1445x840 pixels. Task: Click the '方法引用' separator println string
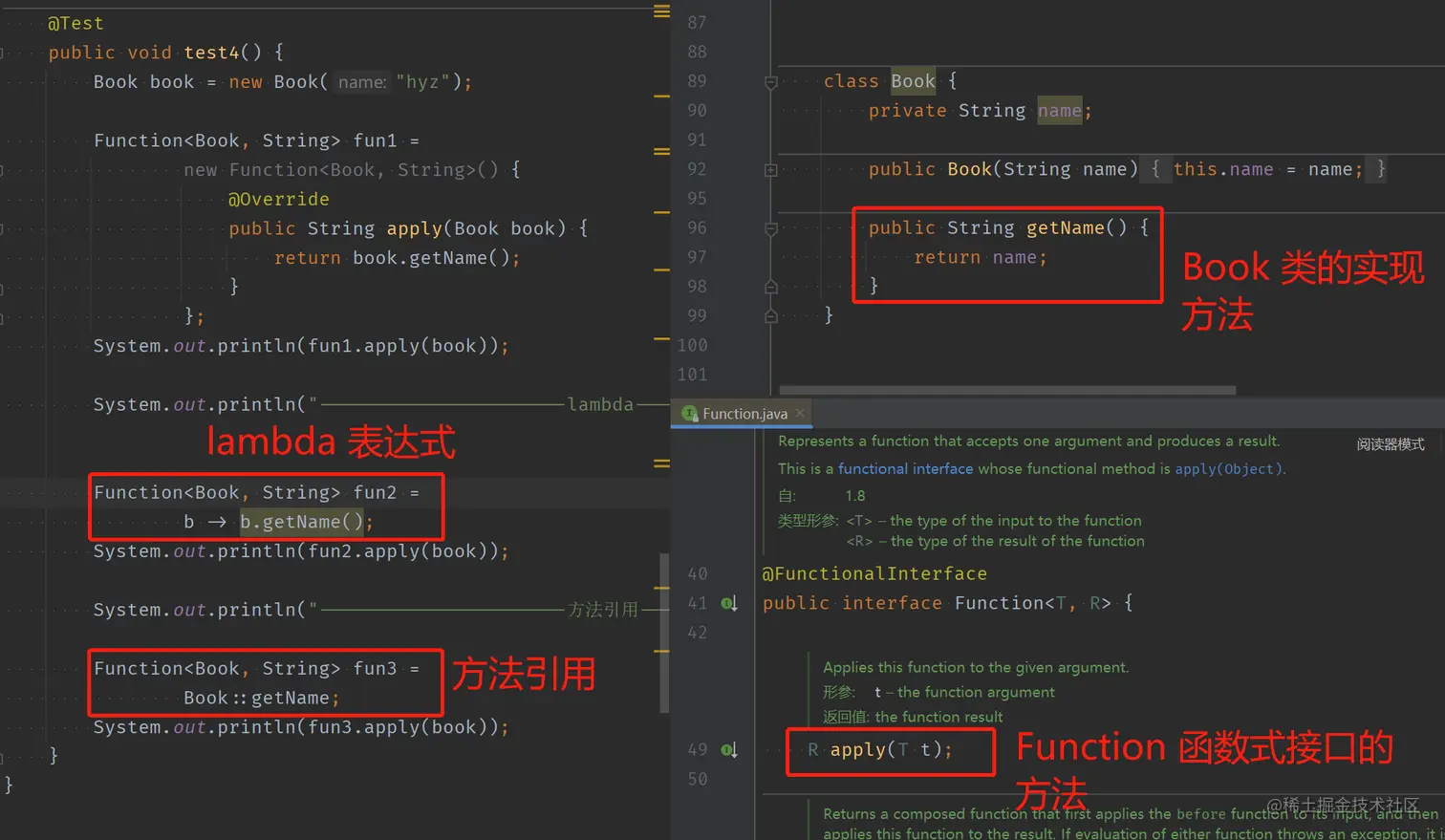(x=487, y=610)
